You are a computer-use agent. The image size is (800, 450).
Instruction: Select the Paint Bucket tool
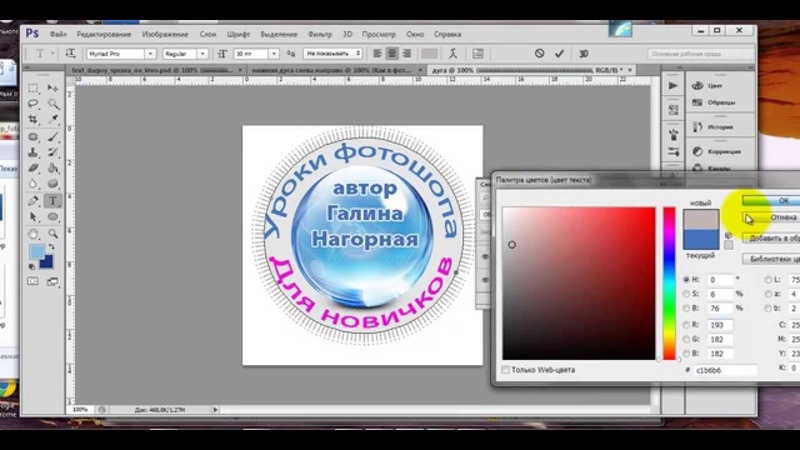[x=53, y=168]
